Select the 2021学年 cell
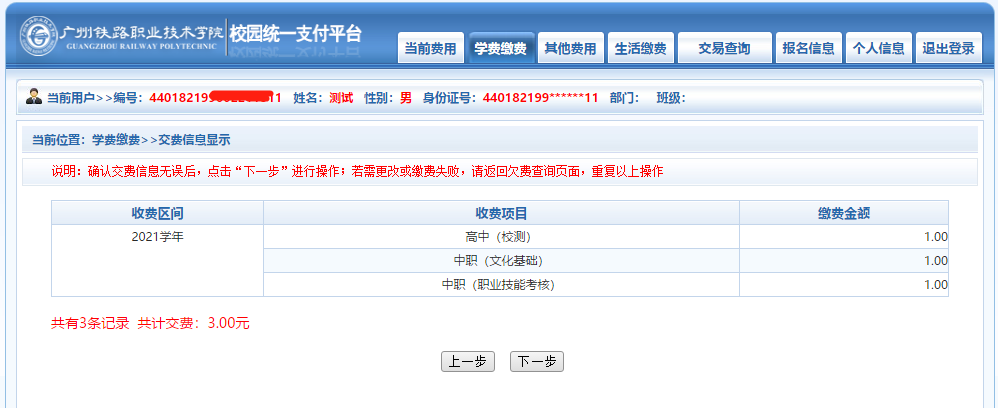 157,237
